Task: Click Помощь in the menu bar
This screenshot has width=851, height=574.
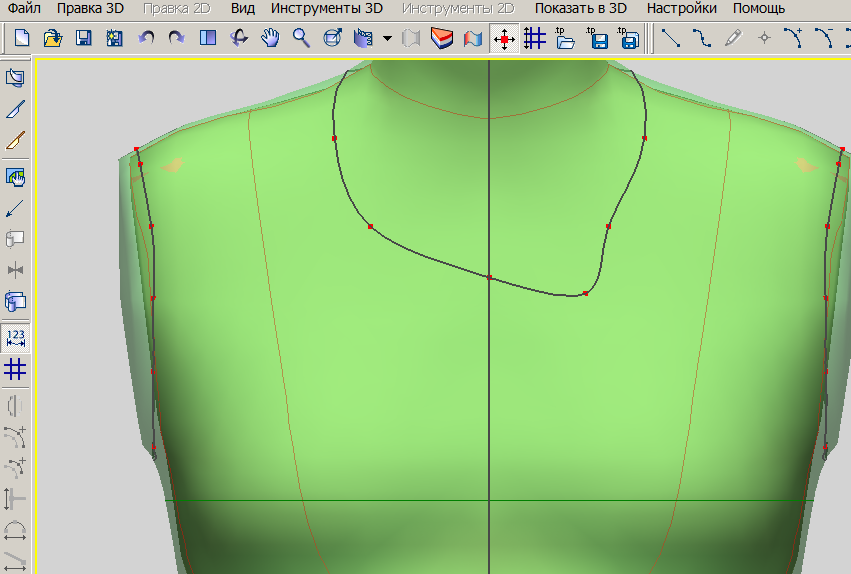Action: [x=759, y=9]
